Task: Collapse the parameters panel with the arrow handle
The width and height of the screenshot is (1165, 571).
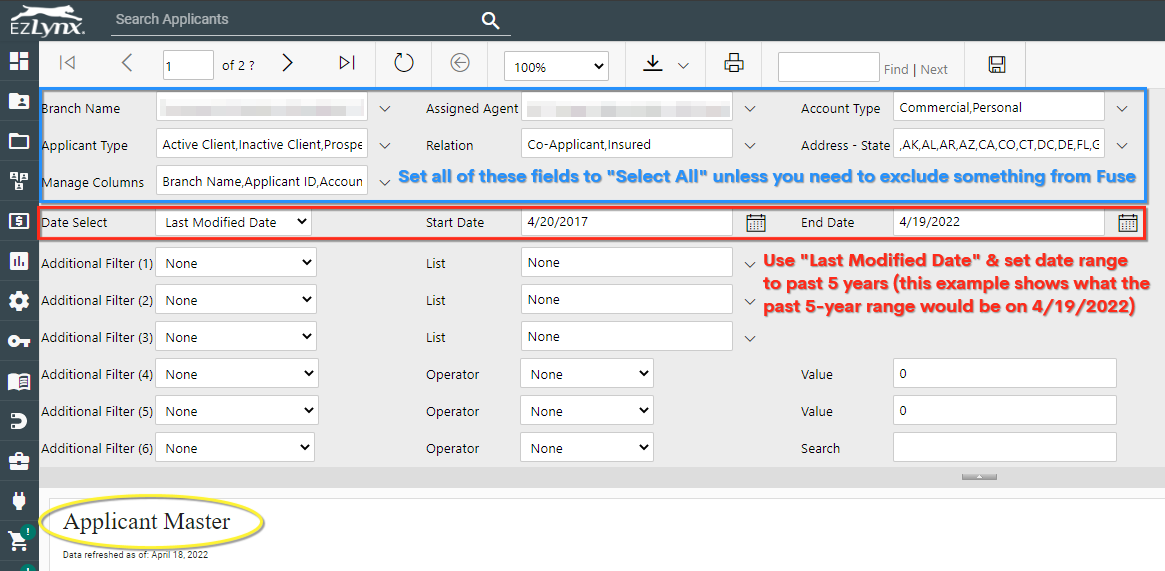Action: pos(979,477)
